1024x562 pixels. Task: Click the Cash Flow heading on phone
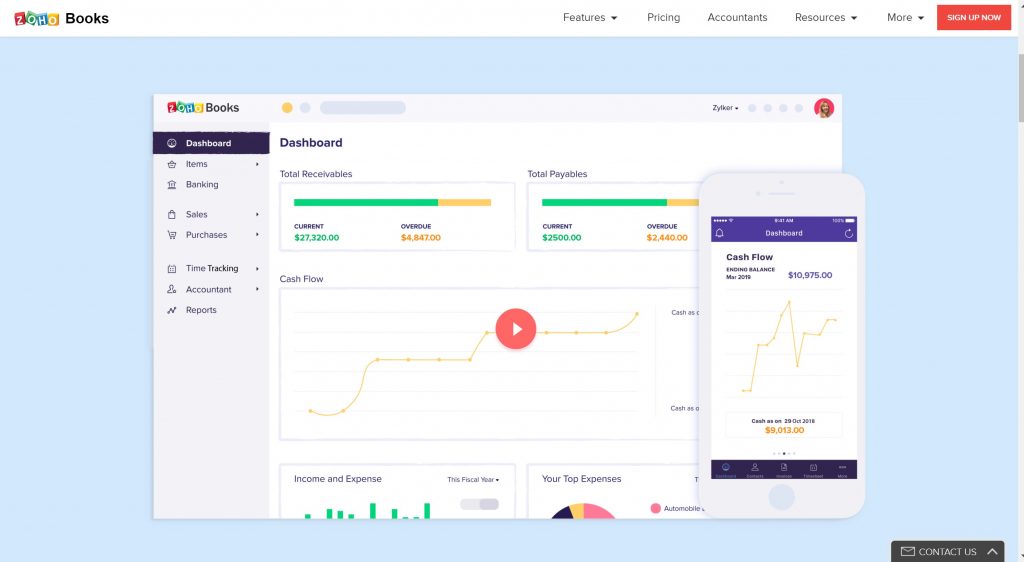[749, 257]
